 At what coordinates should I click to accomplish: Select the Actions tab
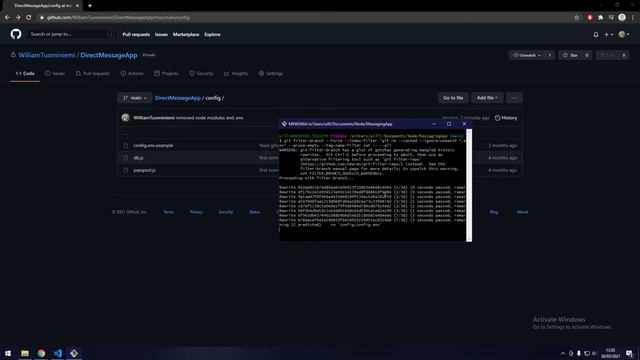click(132, 73)
